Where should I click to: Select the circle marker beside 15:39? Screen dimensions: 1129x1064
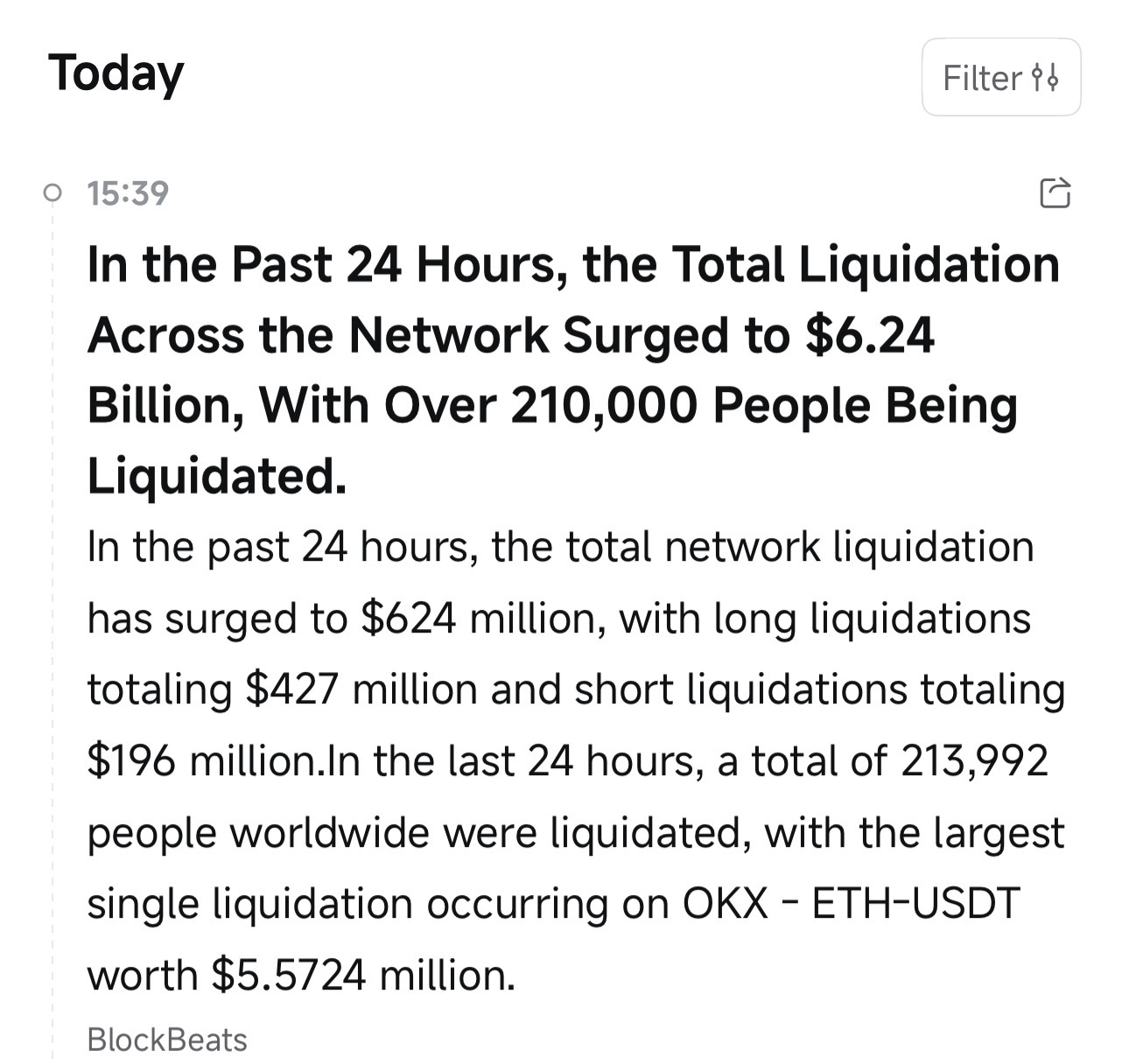[x=53, y=192]
